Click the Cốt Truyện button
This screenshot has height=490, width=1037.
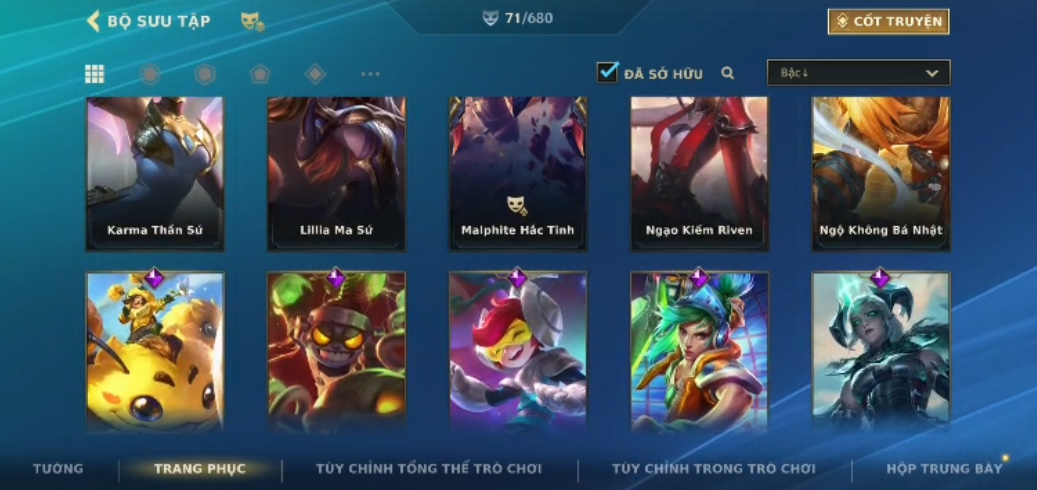(888, 22)
